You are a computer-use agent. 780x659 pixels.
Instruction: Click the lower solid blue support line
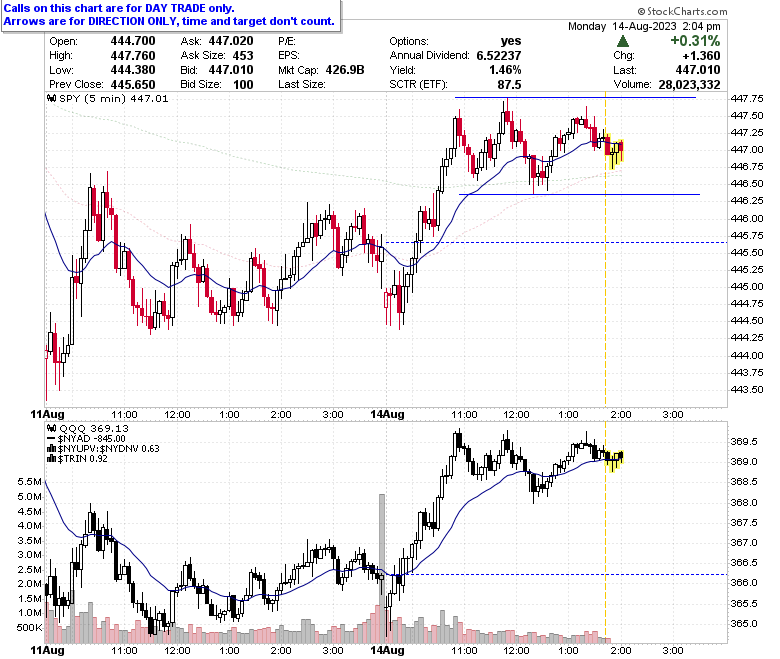pyautogui.click(x=579, y=194)
